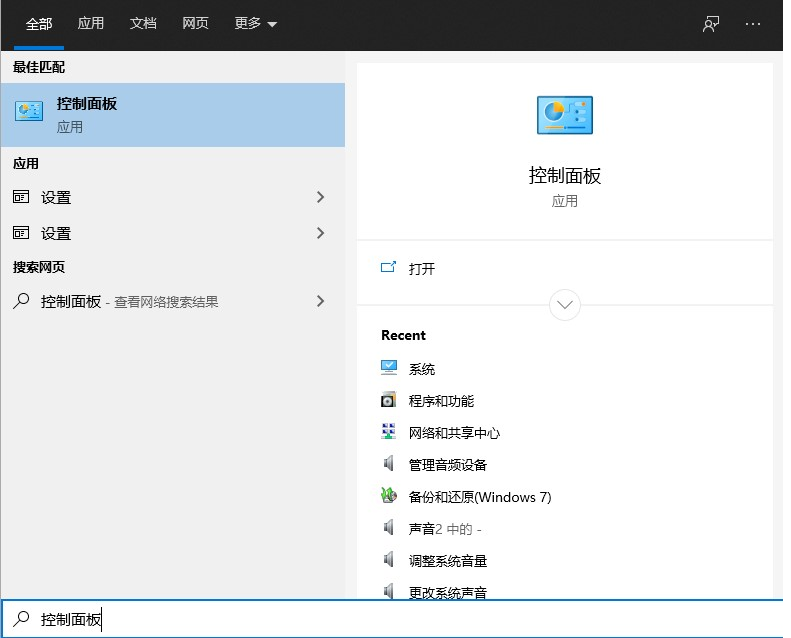The image size is (791, 638).
Task: Click the 程序和功能 icon under Recent
Action: 389,400
